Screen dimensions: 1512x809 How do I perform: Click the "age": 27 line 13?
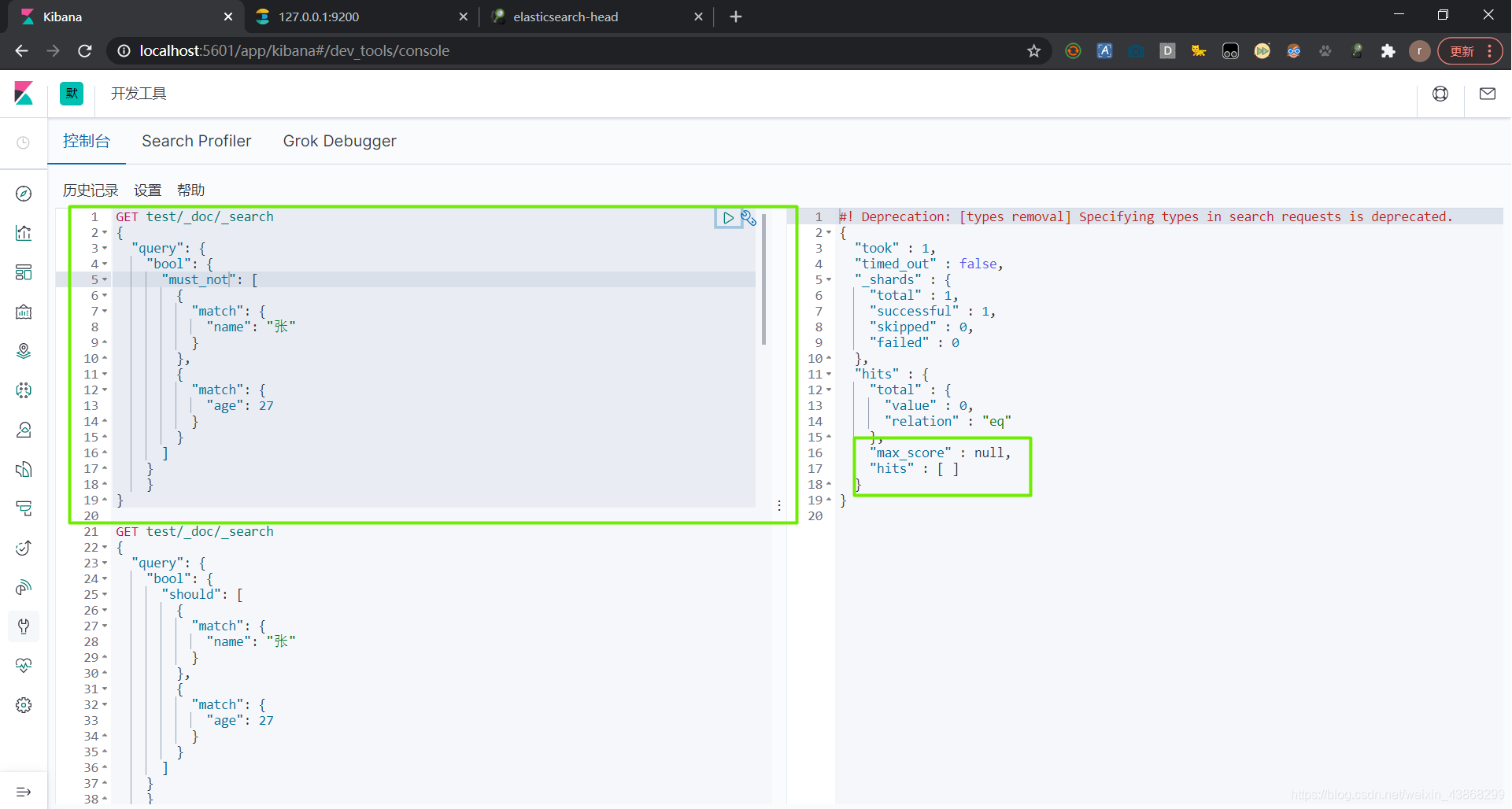click(x=240, y=406)
